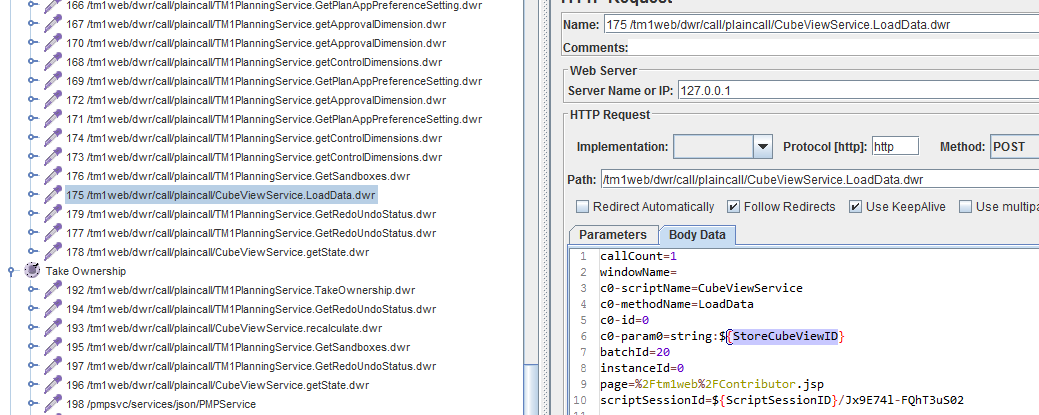
Task: Click the Protocol http field
Action: [x=895, y=147]
